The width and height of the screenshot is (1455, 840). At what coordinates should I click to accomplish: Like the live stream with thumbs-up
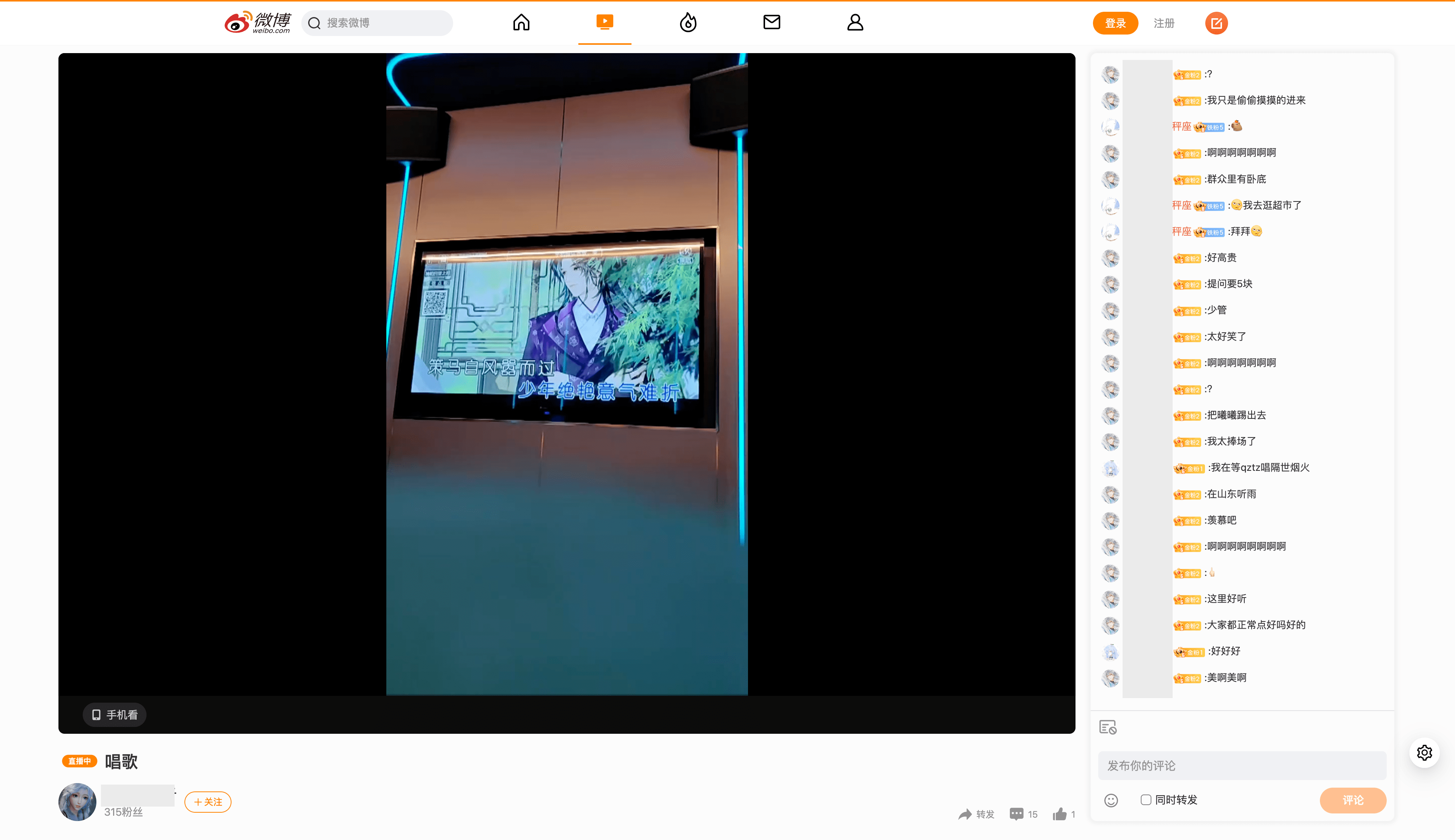tap(1059, 814)
